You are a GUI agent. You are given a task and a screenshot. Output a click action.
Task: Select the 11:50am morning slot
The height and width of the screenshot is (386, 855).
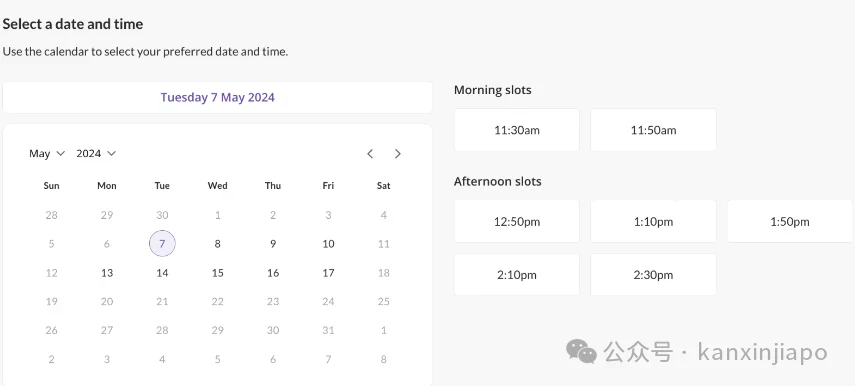tap(653, 130)
